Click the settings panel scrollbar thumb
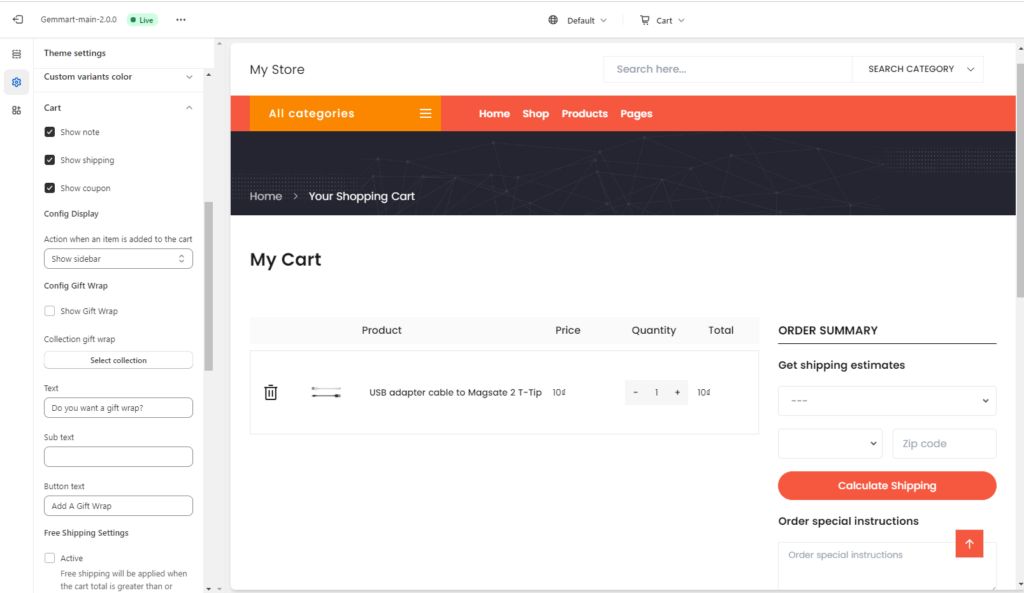This screenshot has width=1024, height=593. pyautogui.click(x=209, y=286)
